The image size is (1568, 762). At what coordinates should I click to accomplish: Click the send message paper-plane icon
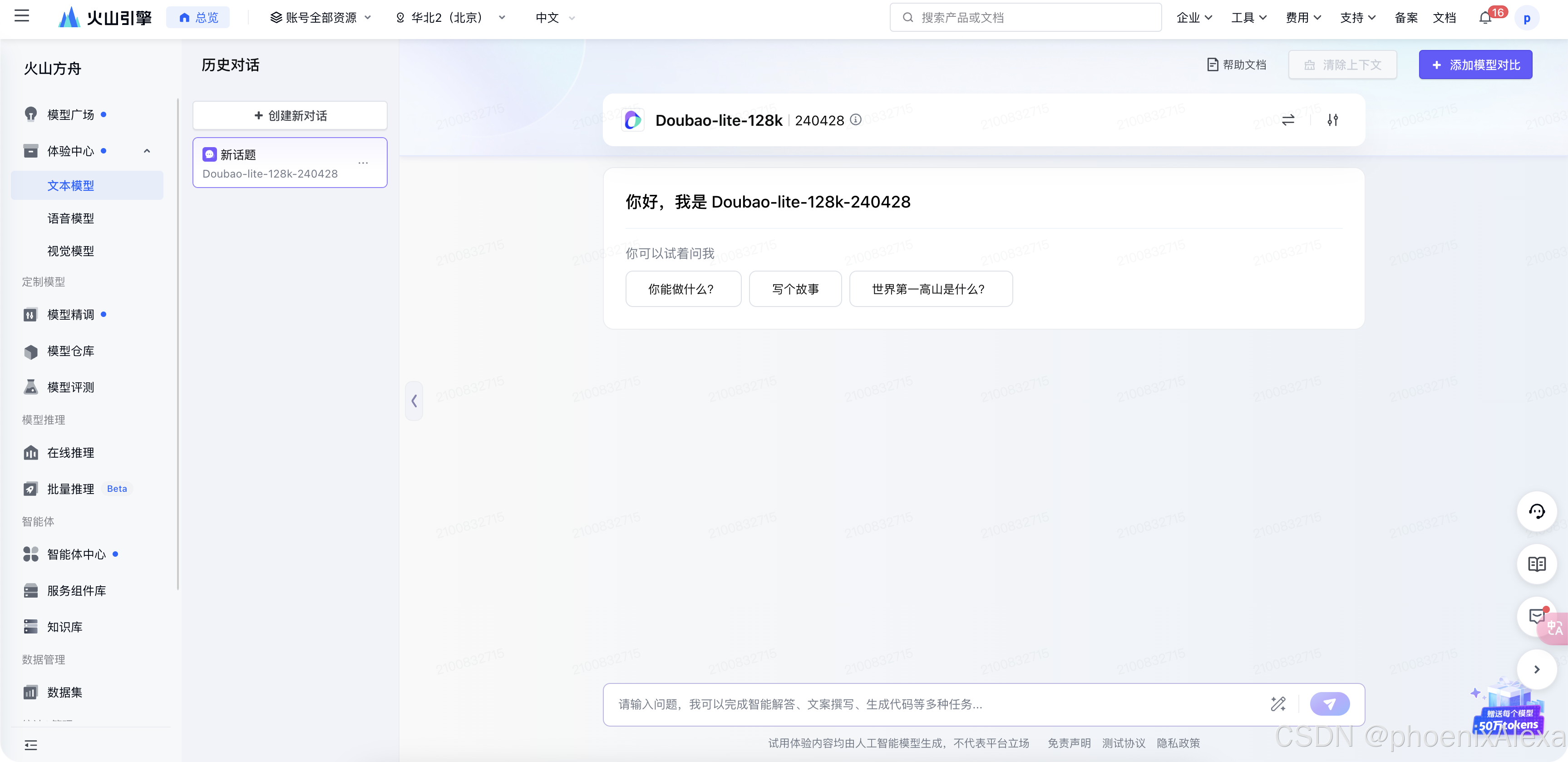click(1329, 704)
